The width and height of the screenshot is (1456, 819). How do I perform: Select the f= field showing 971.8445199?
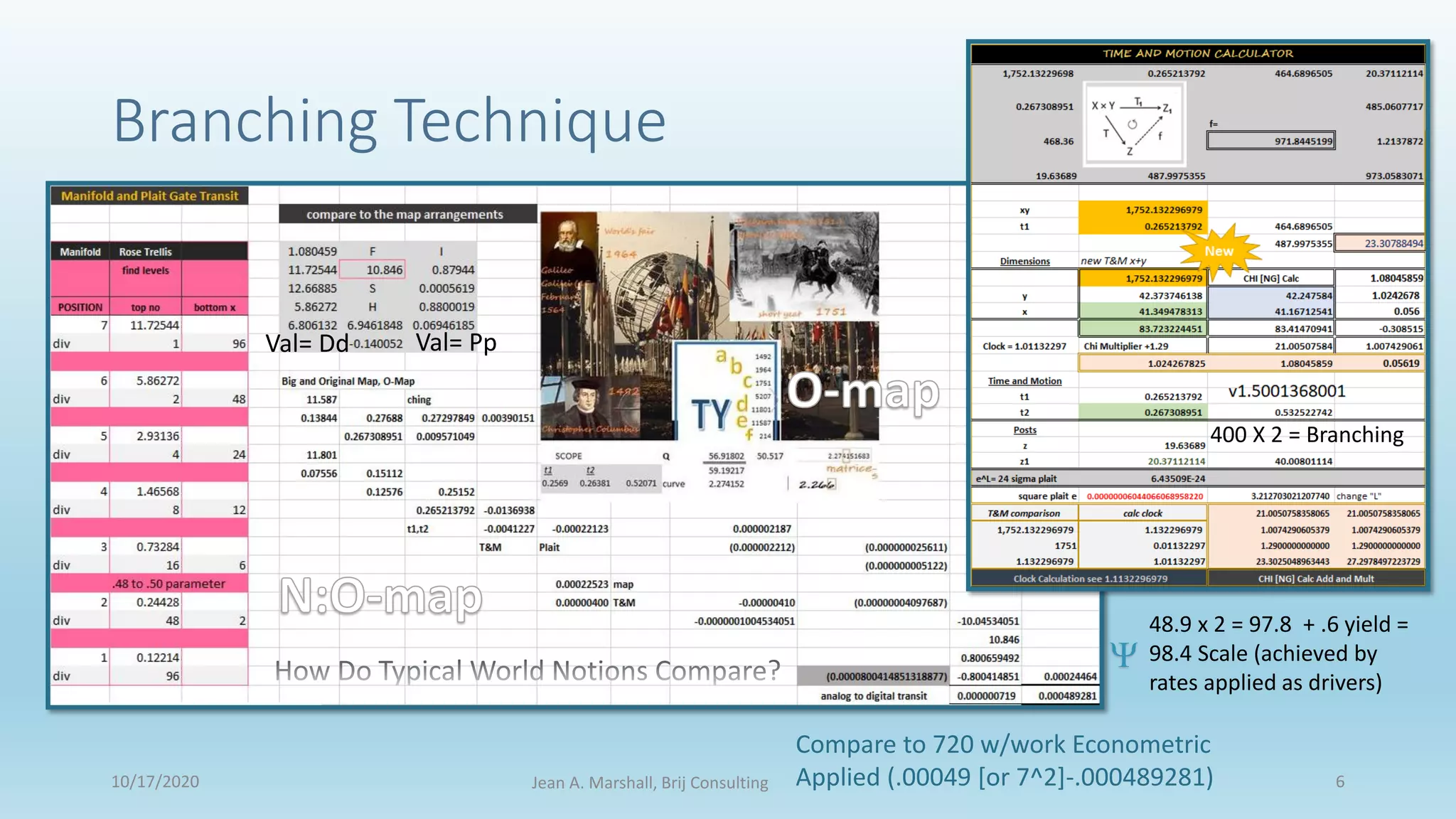1270,141
